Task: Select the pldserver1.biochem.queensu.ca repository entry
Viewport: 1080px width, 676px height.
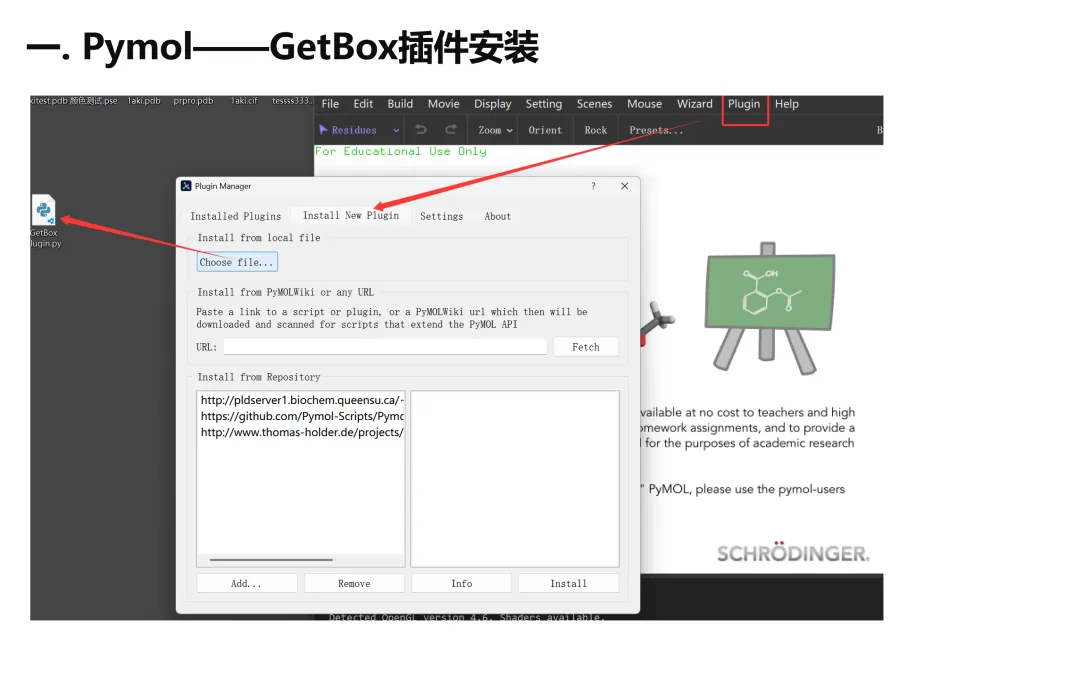Action: point(302,400)
